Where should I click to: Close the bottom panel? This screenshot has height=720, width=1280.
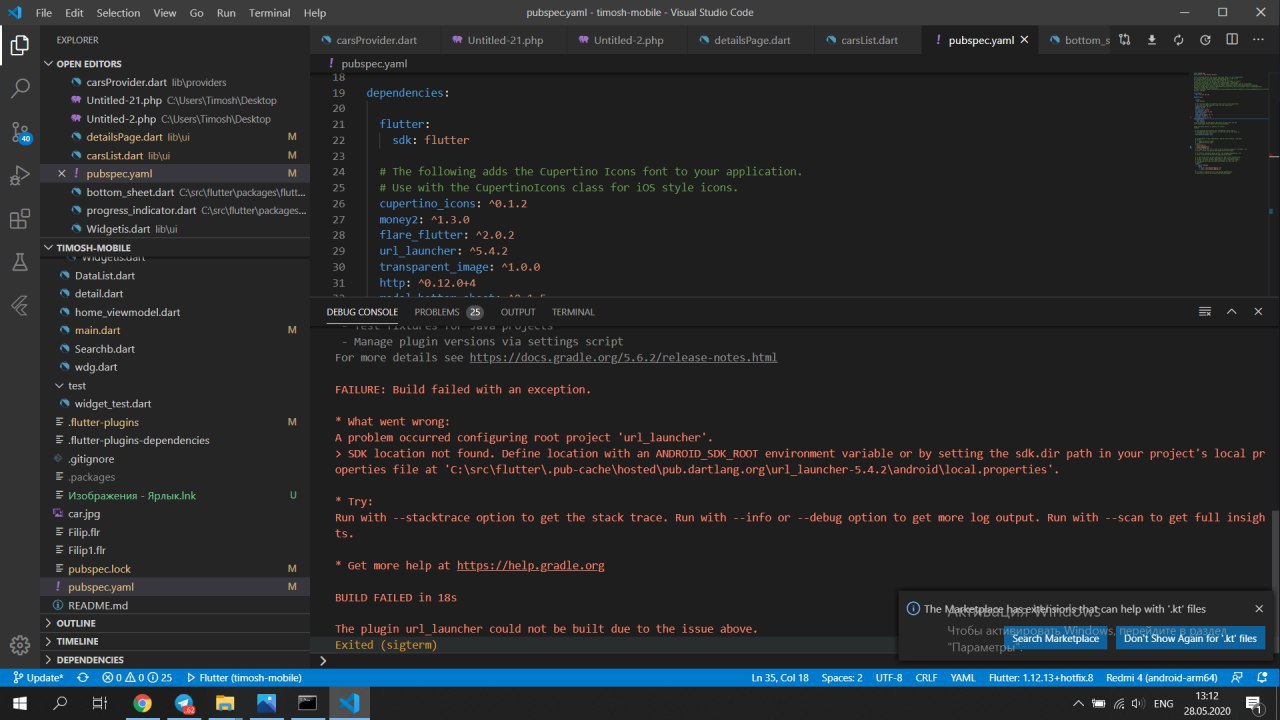tap(1258, 312)
